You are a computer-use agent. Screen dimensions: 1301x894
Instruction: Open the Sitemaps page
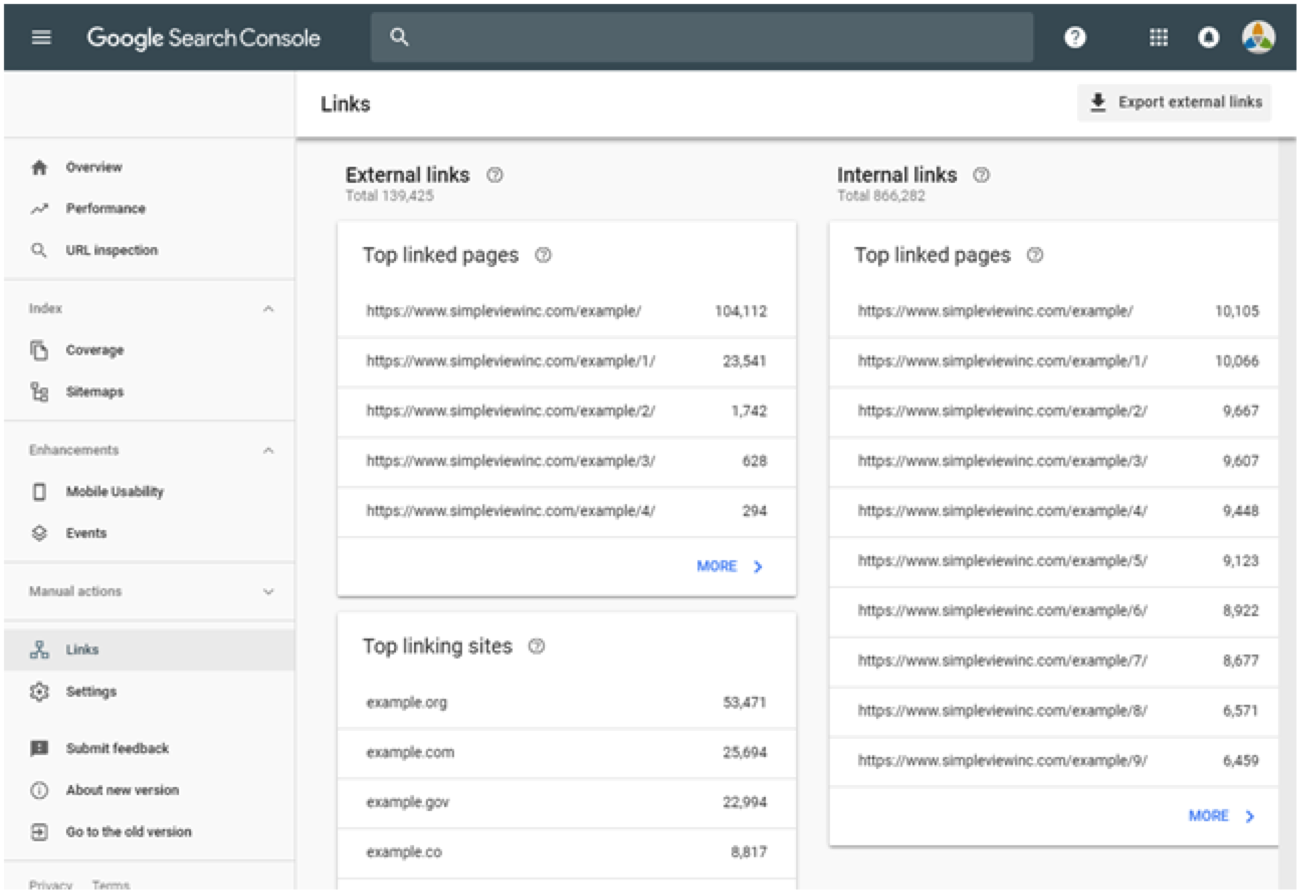coord(149,392)
